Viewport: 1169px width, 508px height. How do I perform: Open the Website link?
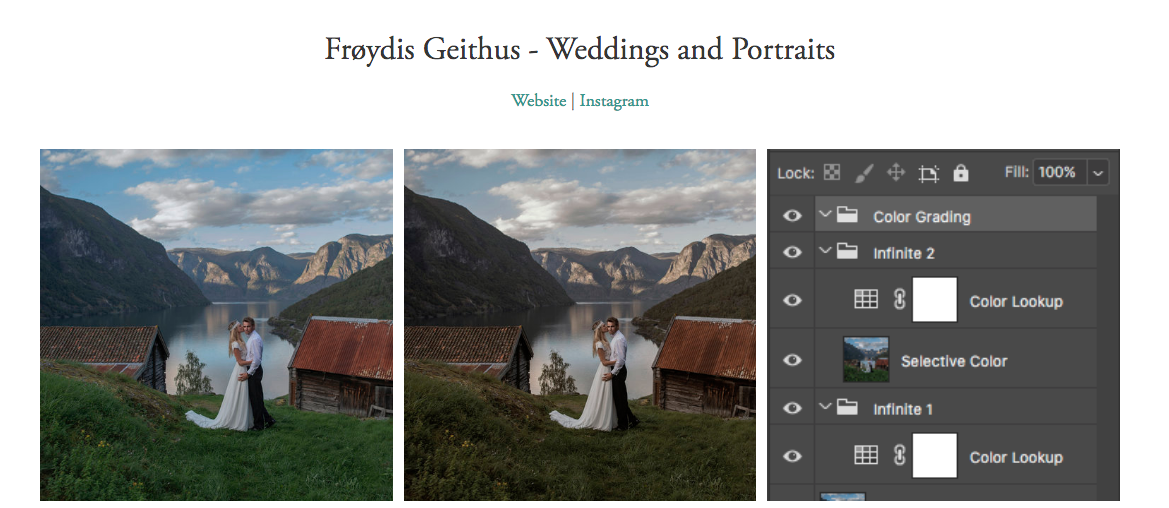point(538,101)
